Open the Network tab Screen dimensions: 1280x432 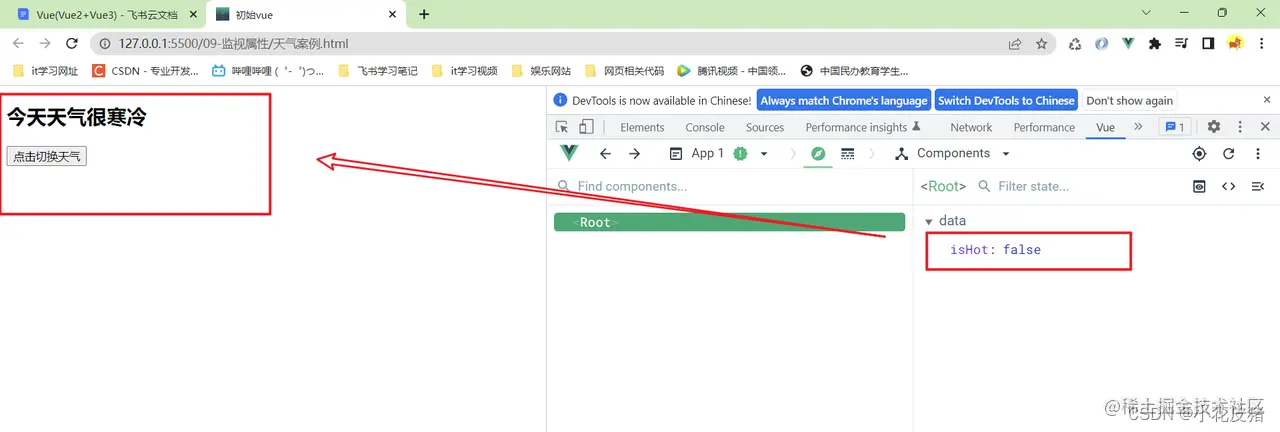tap(971, 127)
